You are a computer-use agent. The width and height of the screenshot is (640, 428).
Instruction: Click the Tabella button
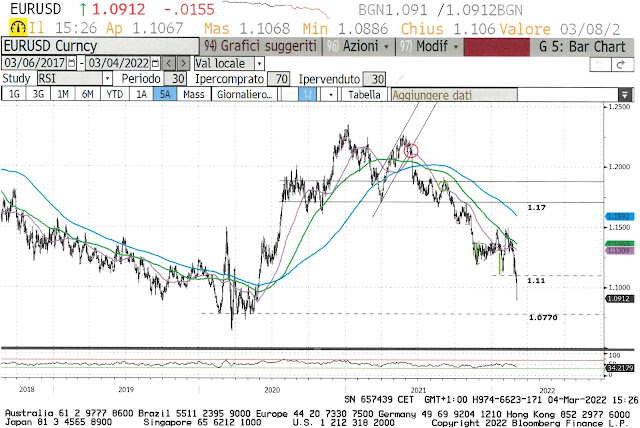pyautogui.click(x=364, y=95)
